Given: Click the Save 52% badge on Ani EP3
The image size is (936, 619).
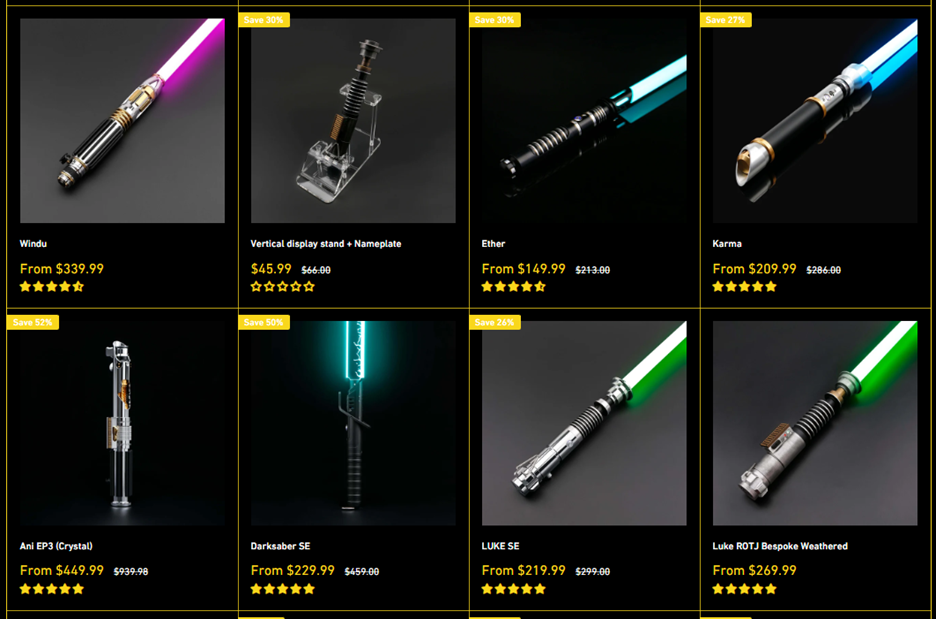Looking at the screenshot, I should click(33, 322).
